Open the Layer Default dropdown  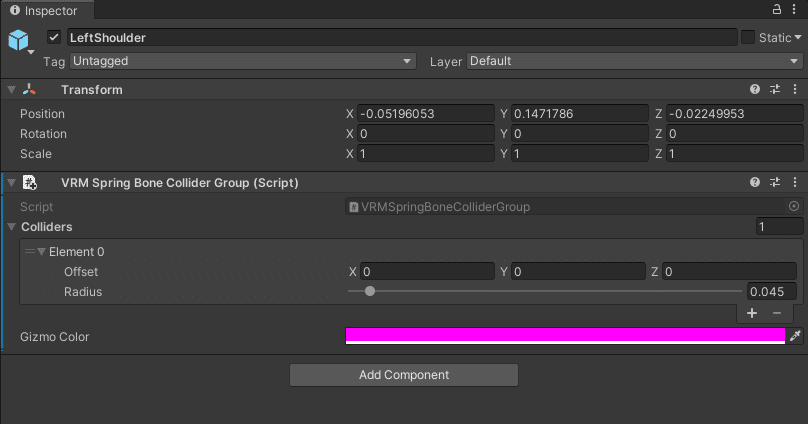pyautogui.click(x=634, y=61)
